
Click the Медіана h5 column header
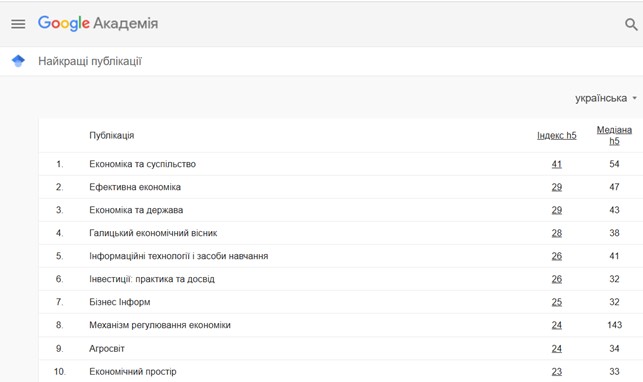tap(614, 135)
